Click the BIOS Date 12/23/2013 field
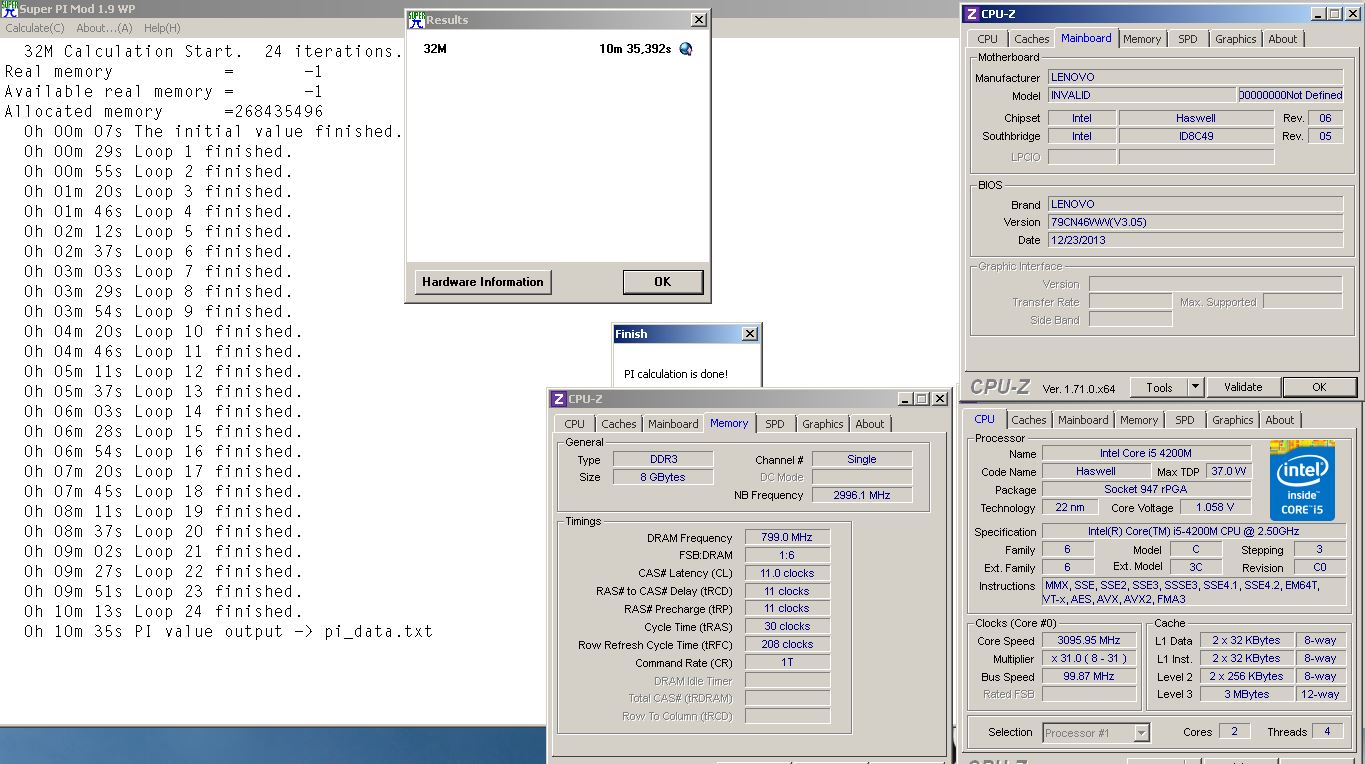The image size is (1365, 764). (x=1195, y=240)
